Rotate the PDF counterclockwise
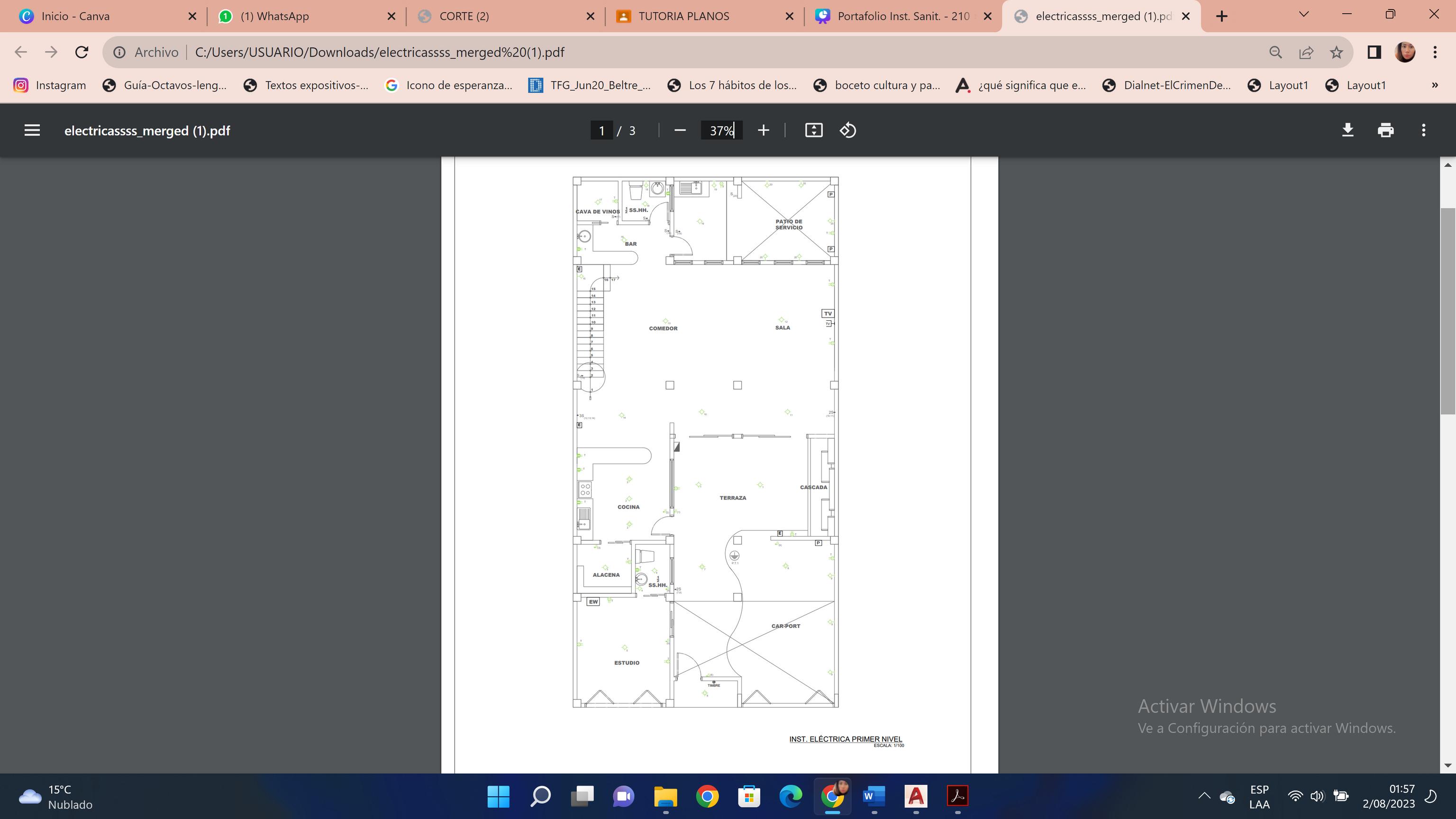The width and height of the screenshot is (1456, 819). 848,130
